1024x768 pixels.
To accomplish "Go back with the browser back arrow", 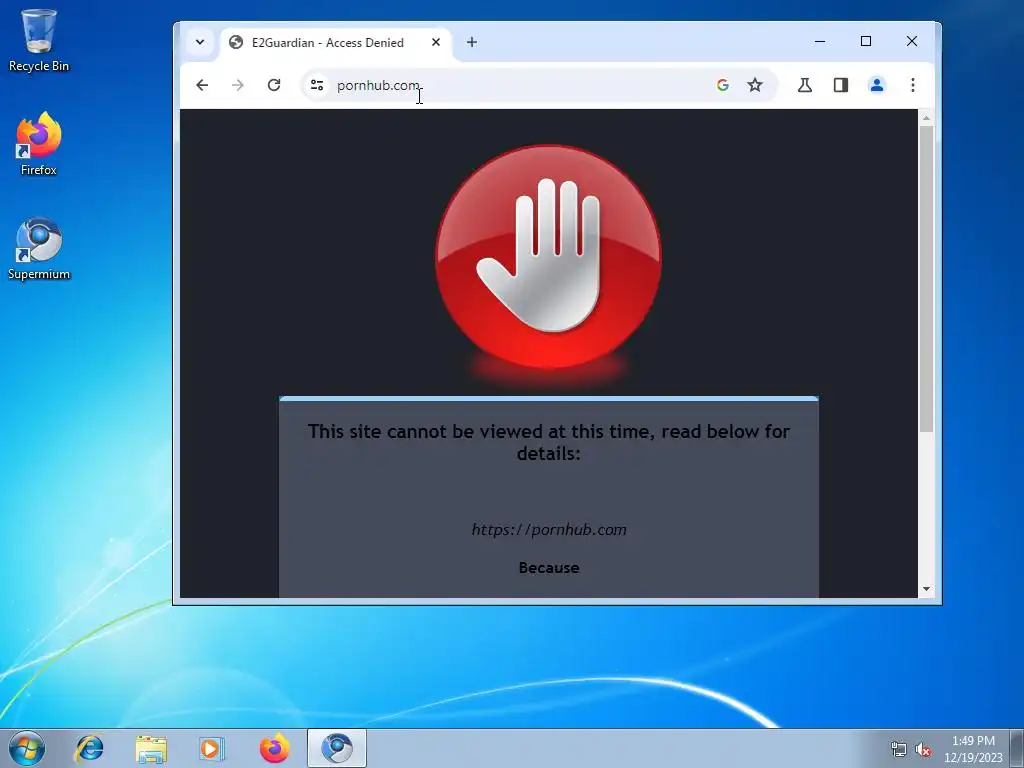I will coord(202,85).
